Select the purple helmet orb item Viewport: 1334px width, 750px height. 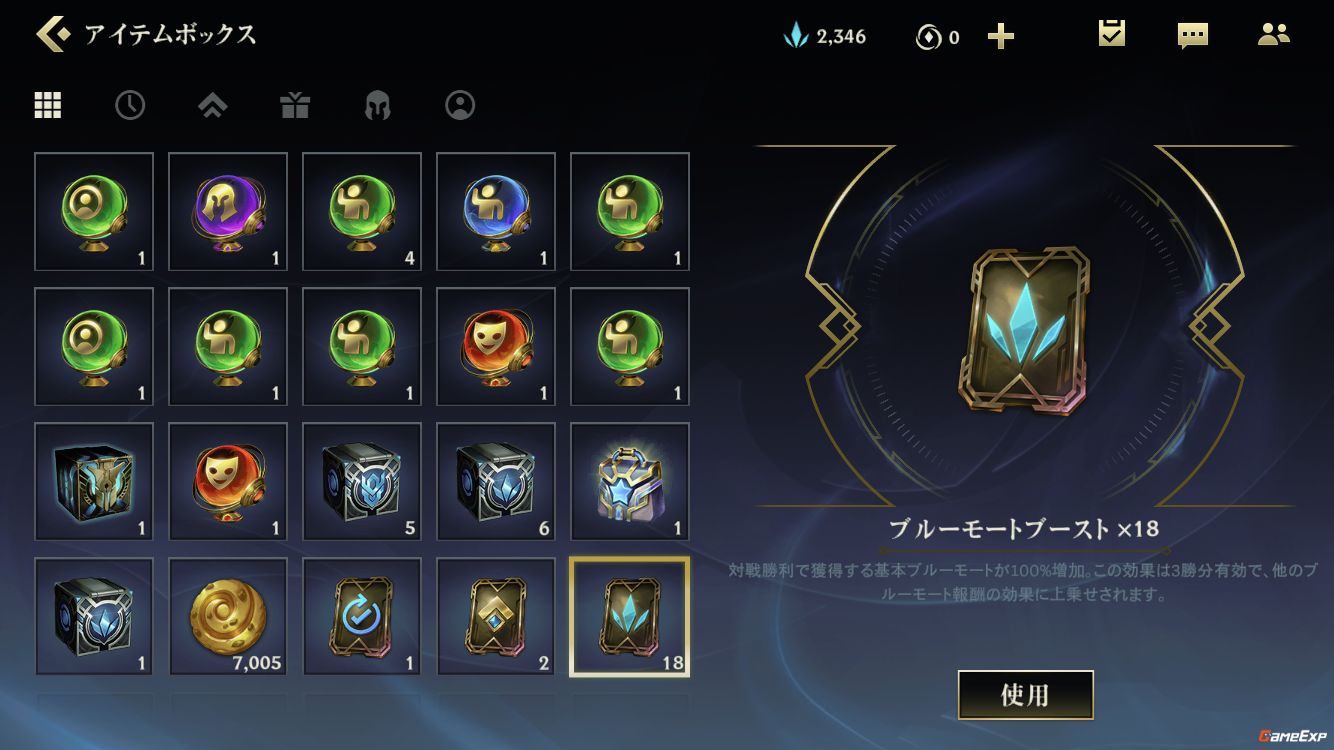tap(228, 212)
